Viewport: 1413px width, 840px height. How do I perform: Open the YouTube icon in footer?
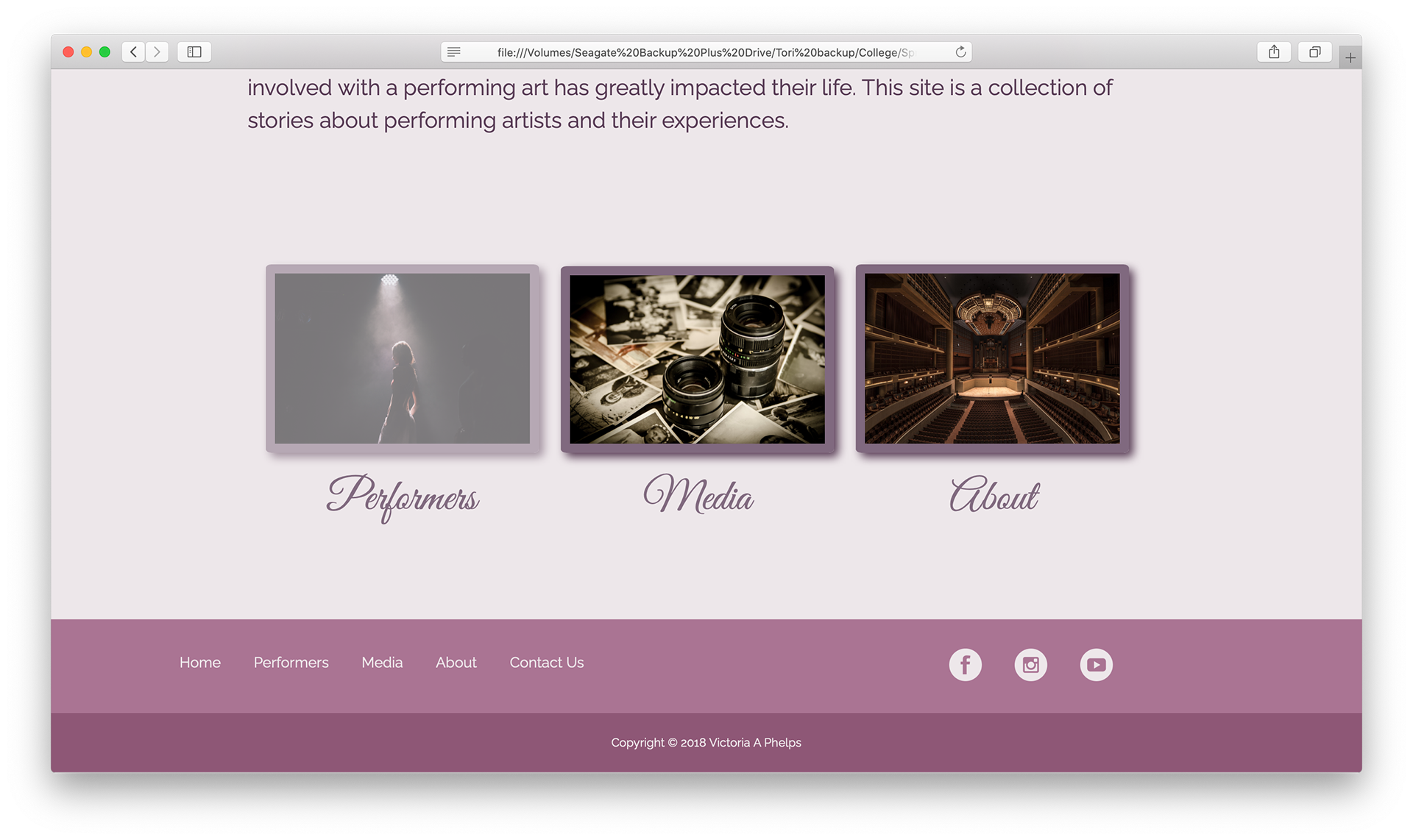click(1096, 665)
